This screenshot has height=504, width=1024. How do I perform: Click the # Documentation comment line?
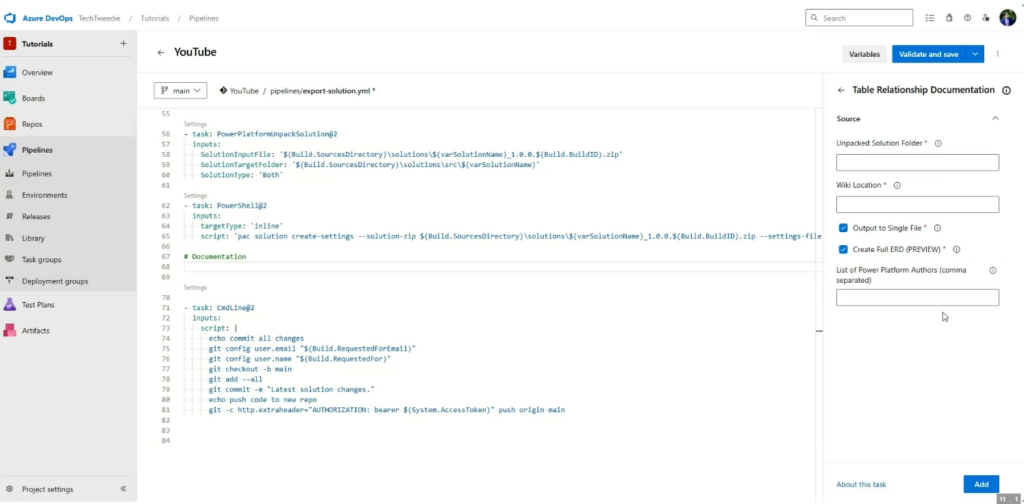point(215,257)
